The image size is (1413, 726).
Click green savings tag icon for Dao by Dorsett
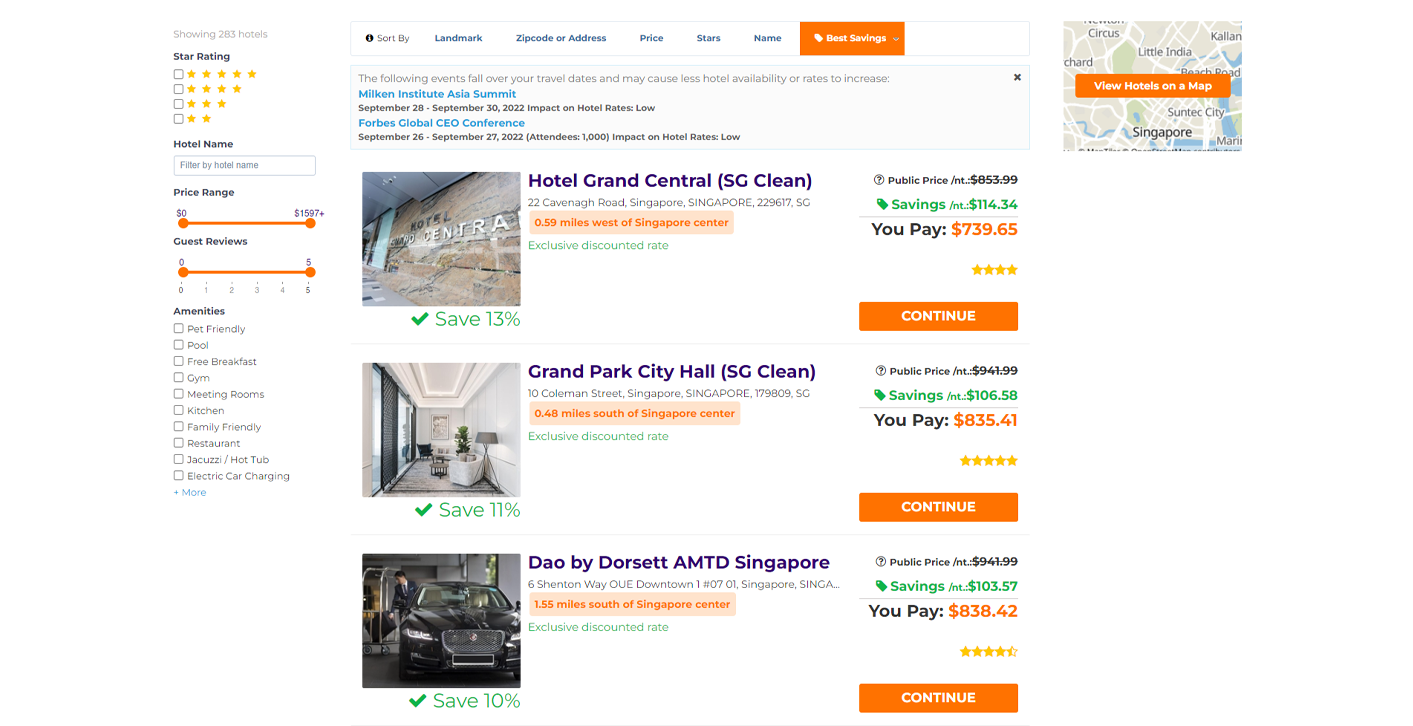(x=882, y=586)
